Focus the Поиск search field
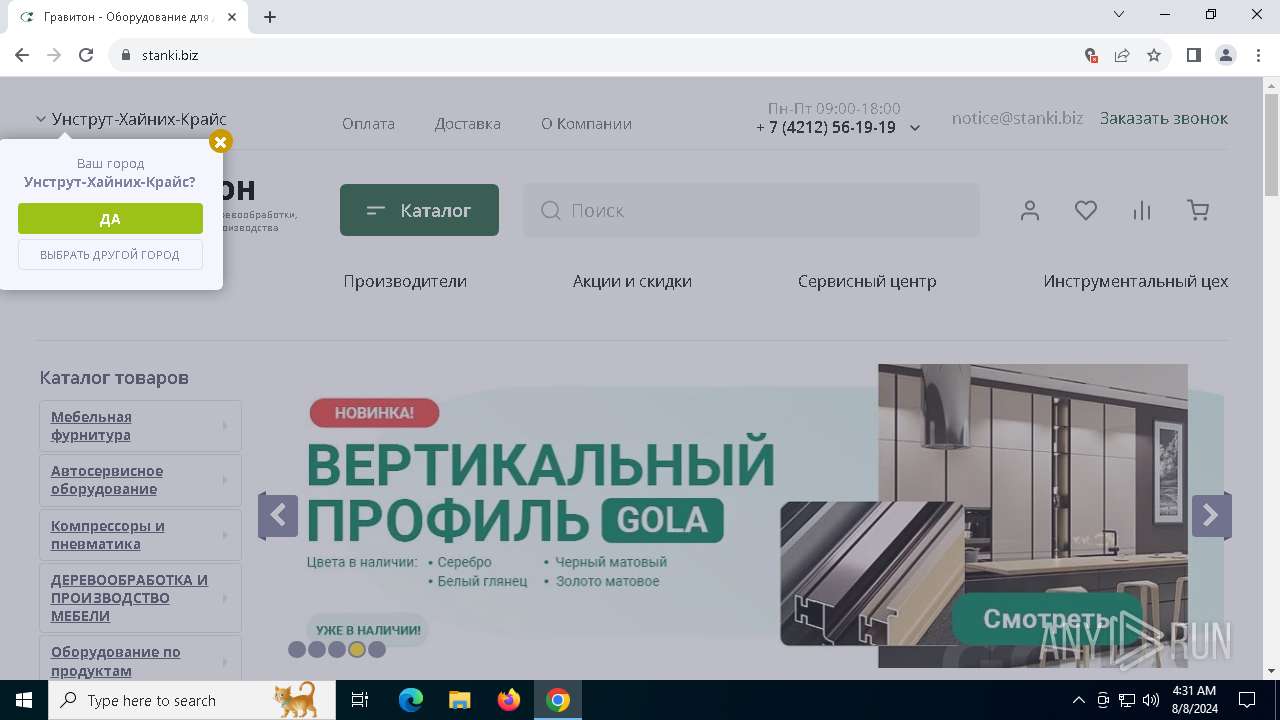Screen dimensions: 1280x720 pos(751,210)
